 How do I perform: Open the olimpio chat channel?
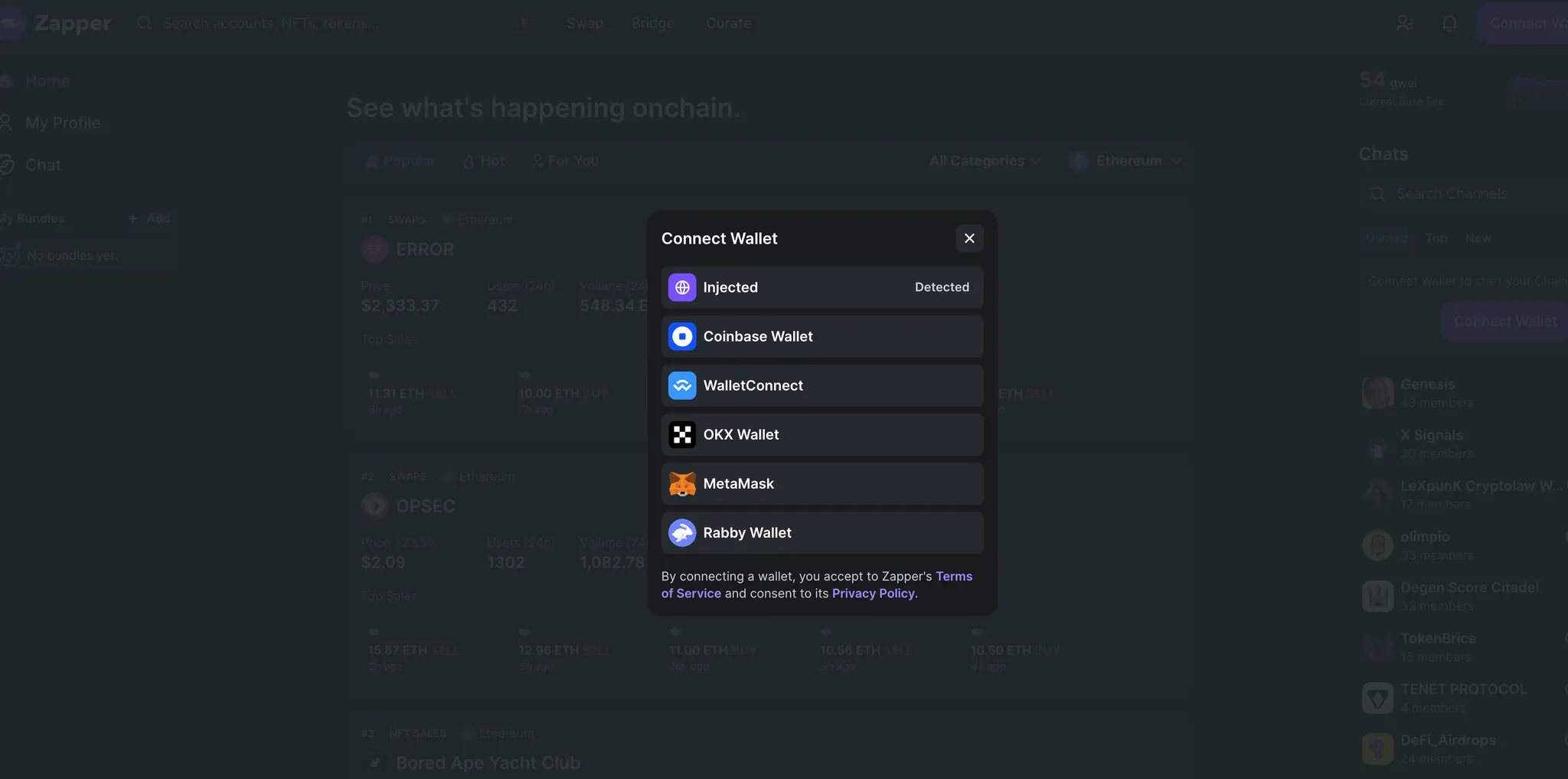coord(1464,545)
